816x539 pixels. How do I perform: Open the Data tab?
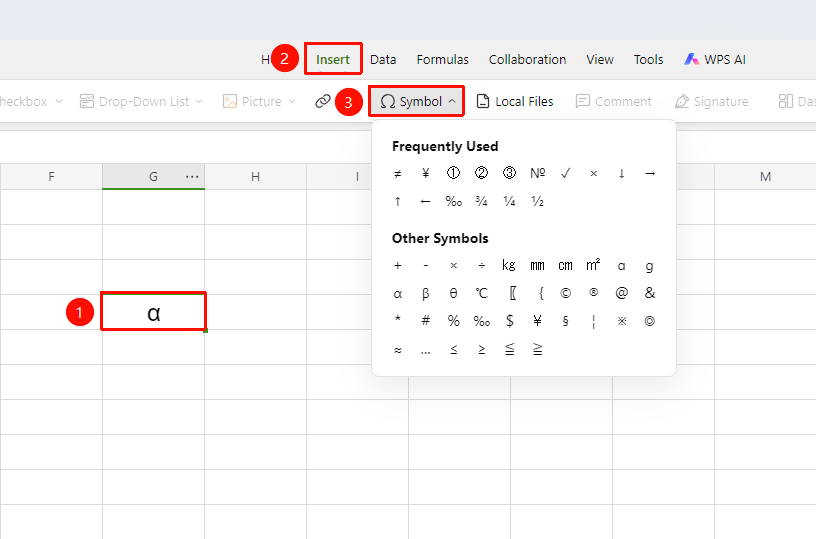[383, 59]
